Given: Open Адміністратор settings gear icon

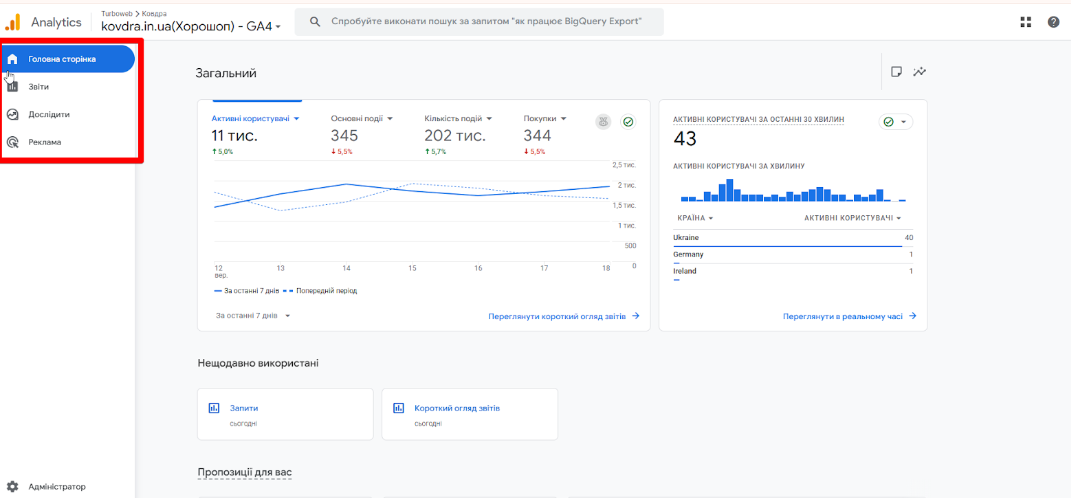Looking at the screenshot, I should (13, 487).
